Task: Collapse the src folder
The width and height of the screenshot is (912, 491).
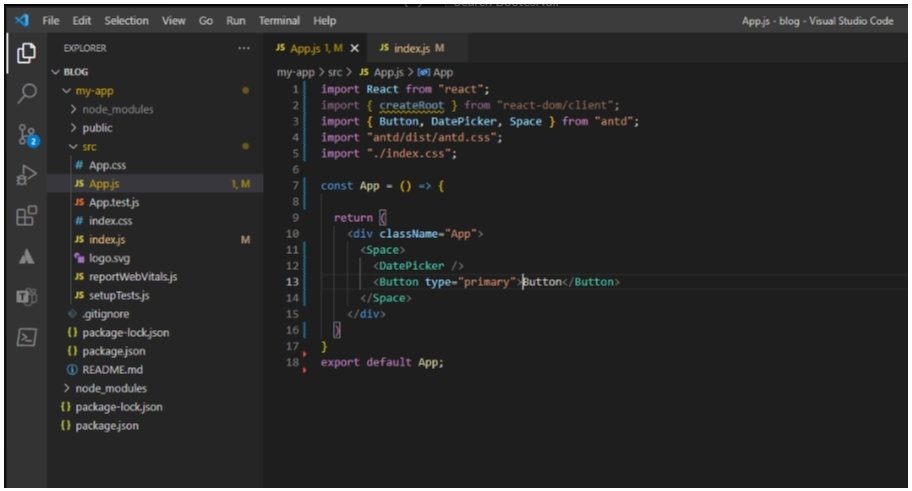Action: (x=89, y=147)
